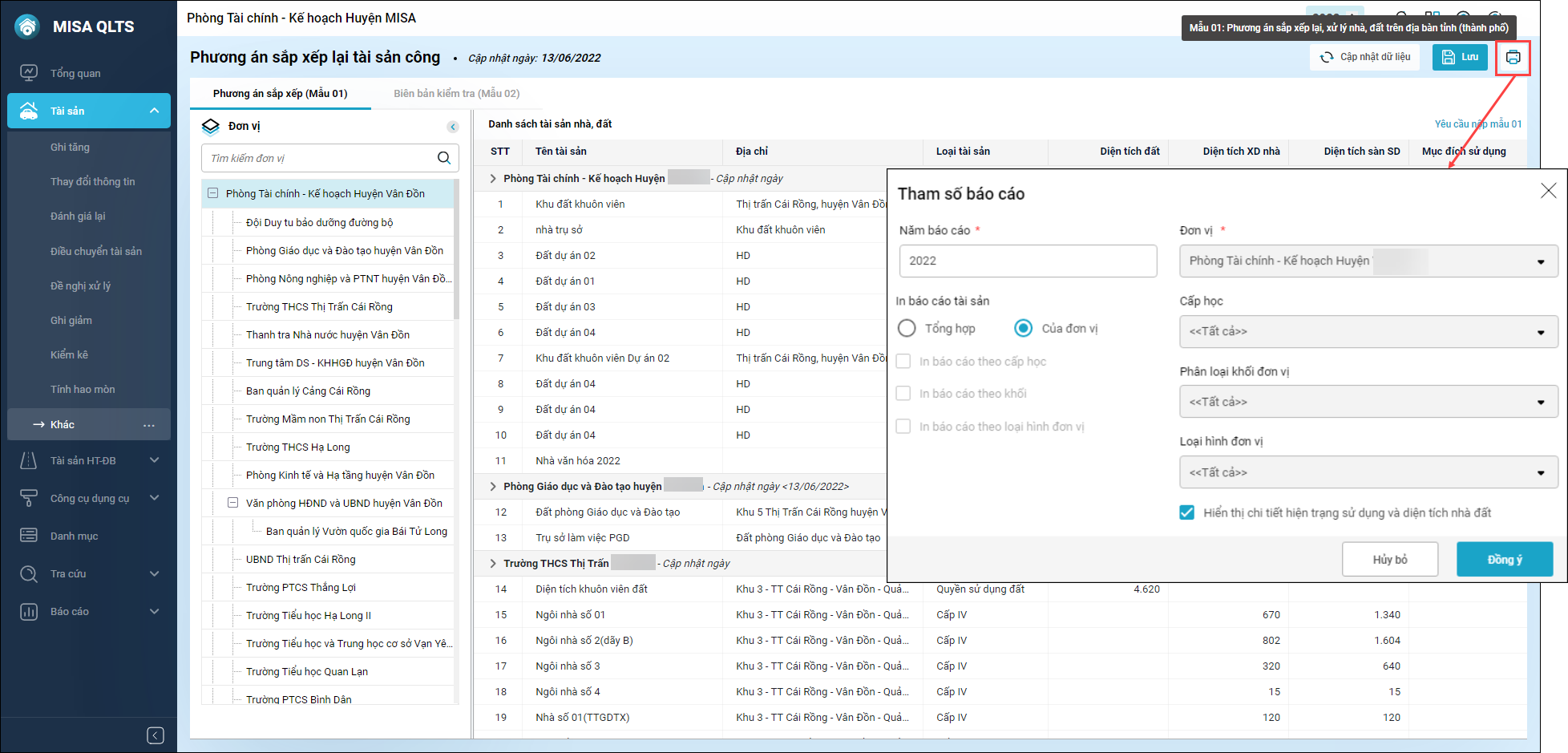The width and height of the screenshot is (1568, 753).
Task: Collapse the left sidebar using bottom icon
Action: tap(156, 735)
